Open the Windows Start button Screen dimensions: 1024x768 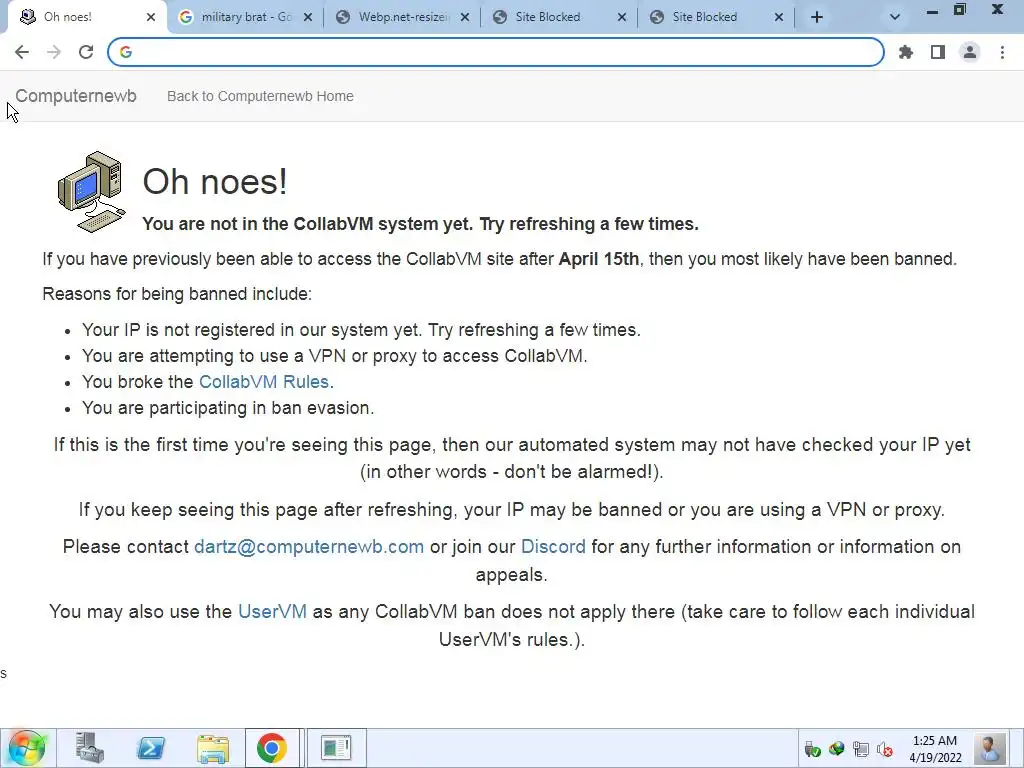click(x=27, y=748)
